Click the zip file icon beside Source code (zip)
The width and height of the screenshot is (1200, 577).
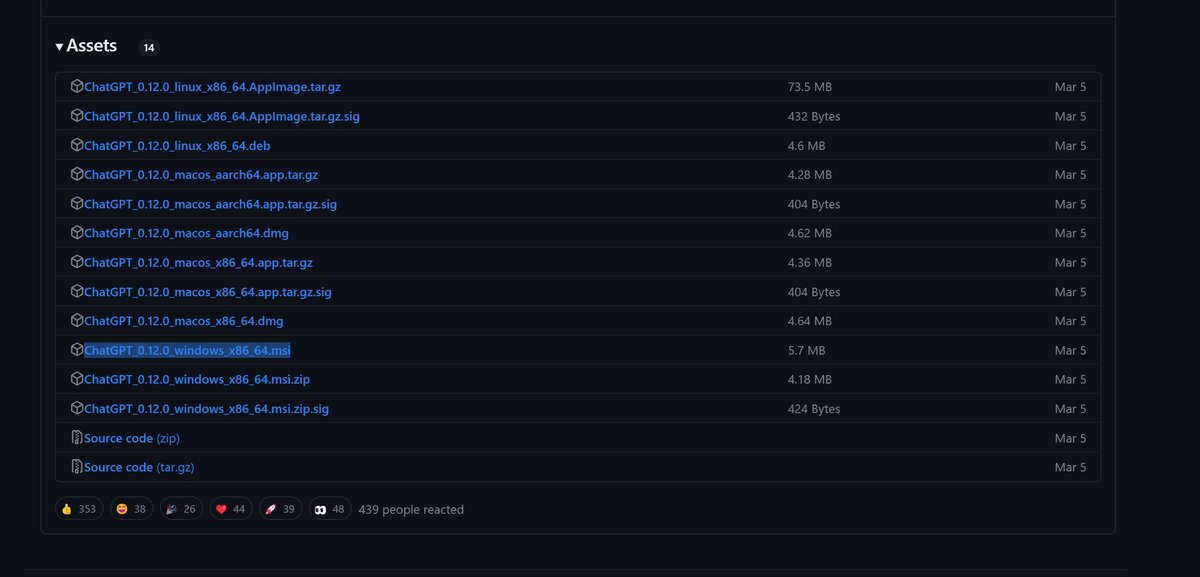click(77, 438)
